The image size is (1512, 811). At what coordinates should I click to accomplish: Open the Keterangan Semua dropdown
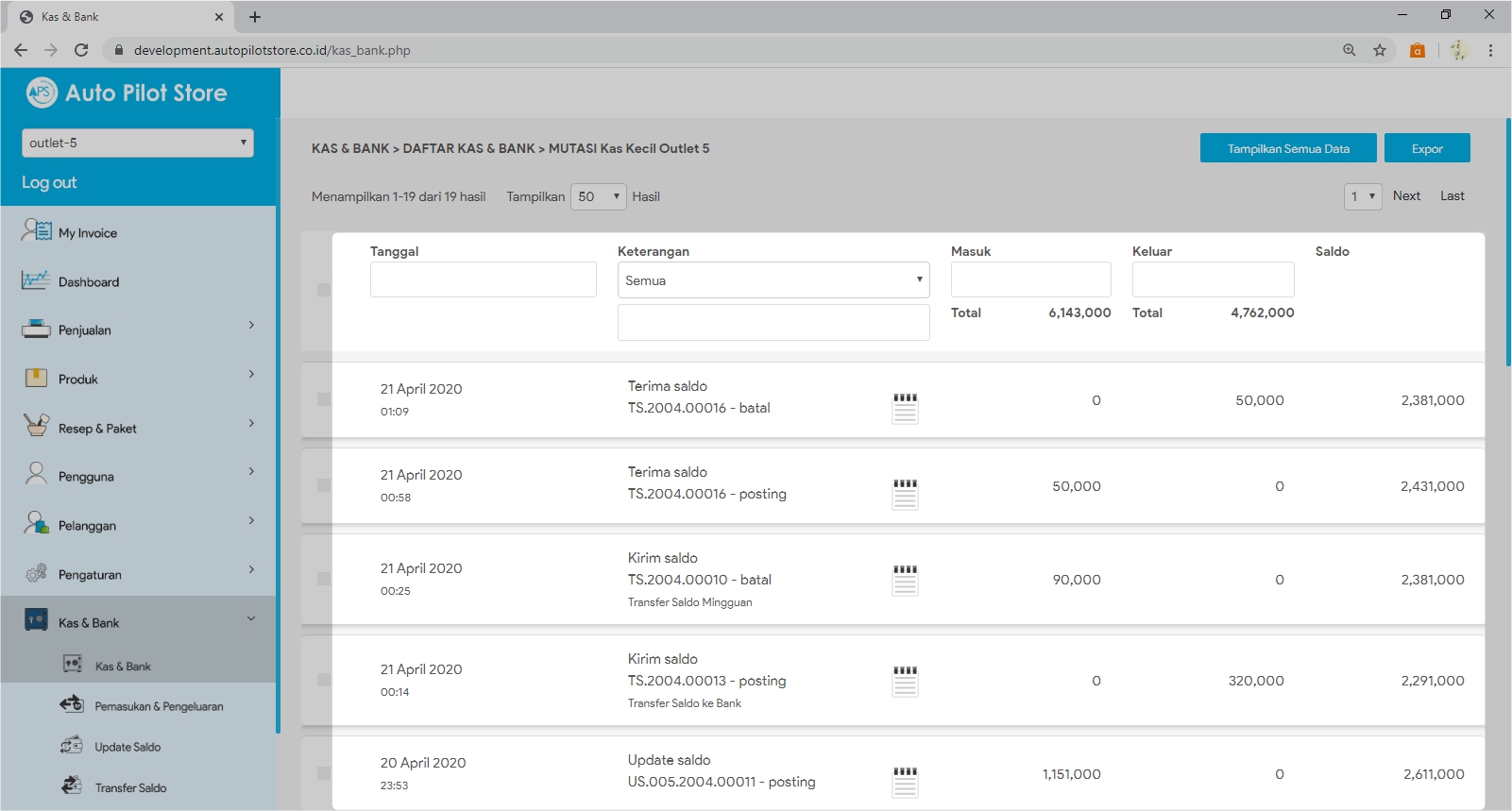773,280
